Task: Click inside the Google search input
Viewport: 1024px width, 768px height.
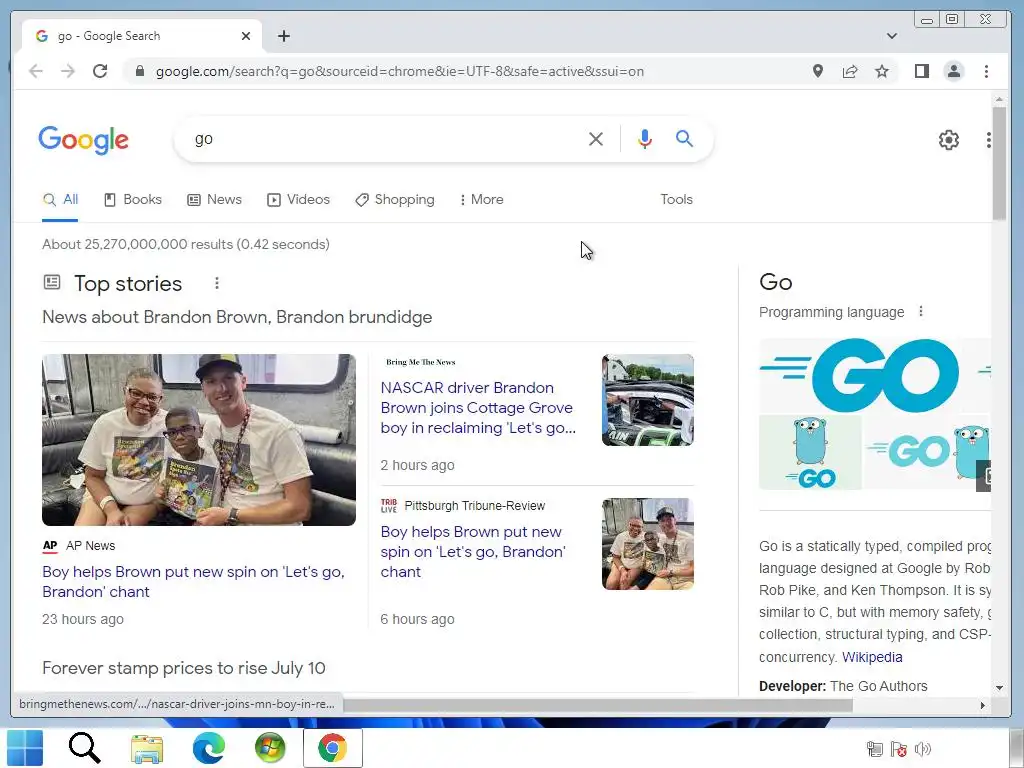Action: point(385,139)
